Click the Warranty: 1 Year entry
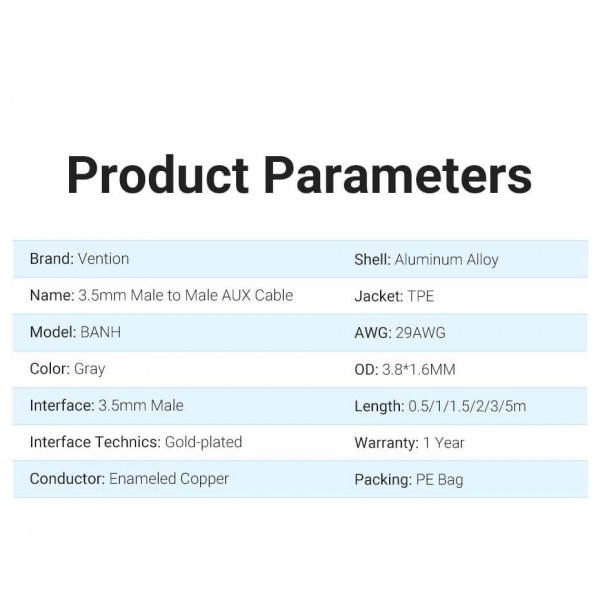This screenshot has width=600, height=600. (409, 443)
